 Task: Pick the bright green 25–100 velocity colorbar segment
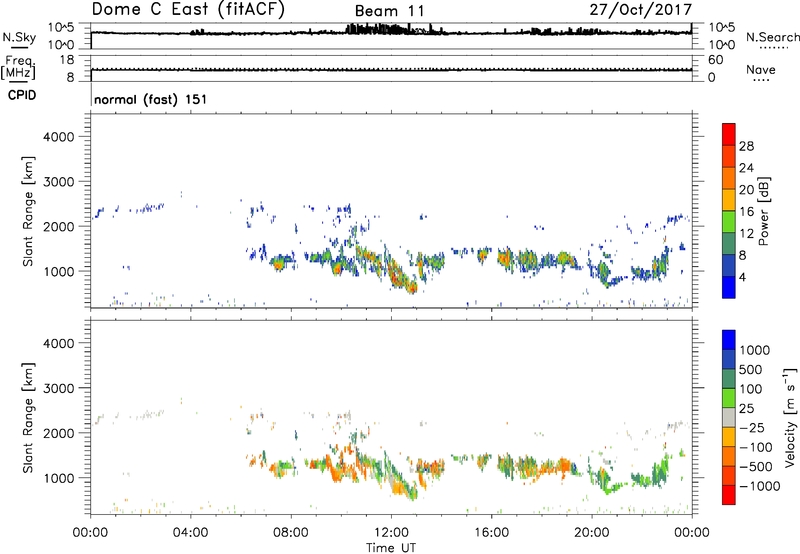tap(729, 398)
